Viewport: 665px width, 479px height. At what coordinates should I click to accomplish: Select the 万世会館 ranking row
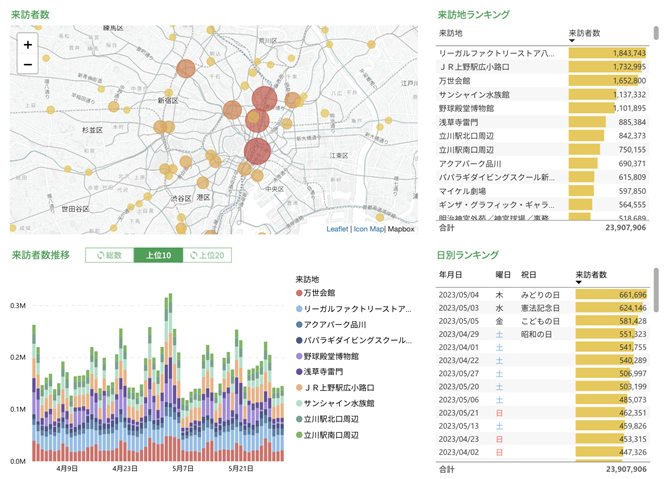coord(542,81)
